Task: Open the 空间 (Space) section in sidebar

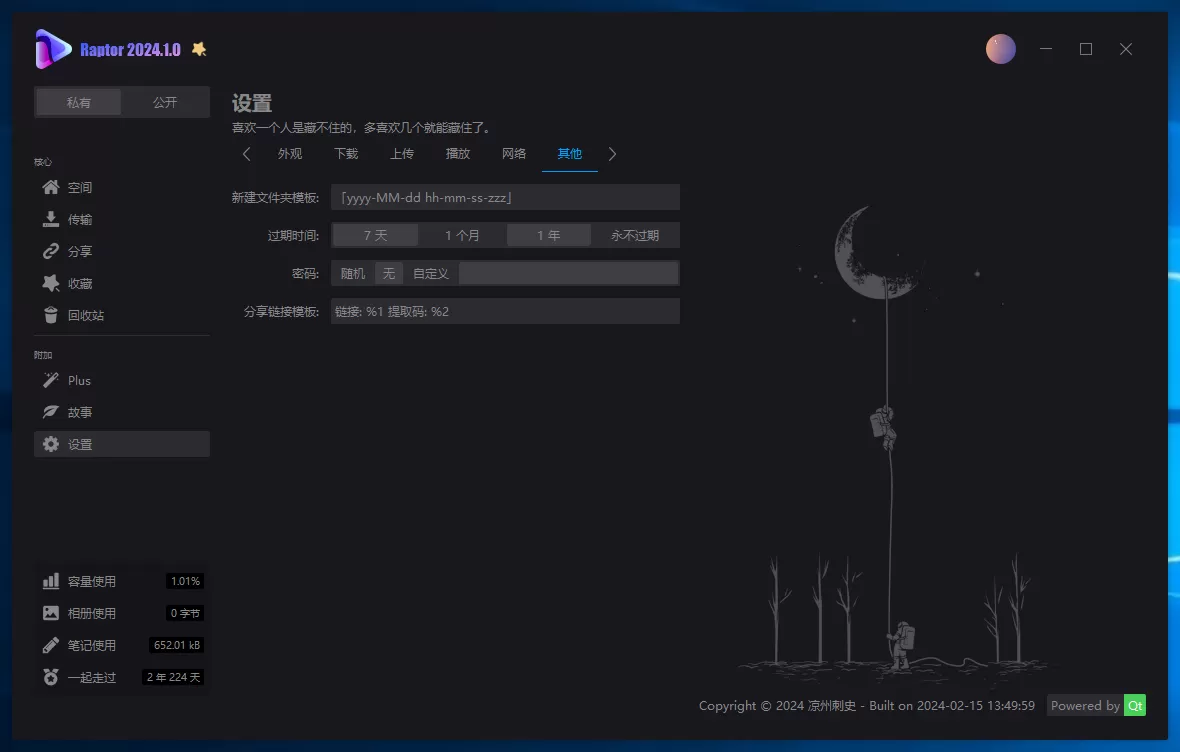Action: tap(80, 187)
